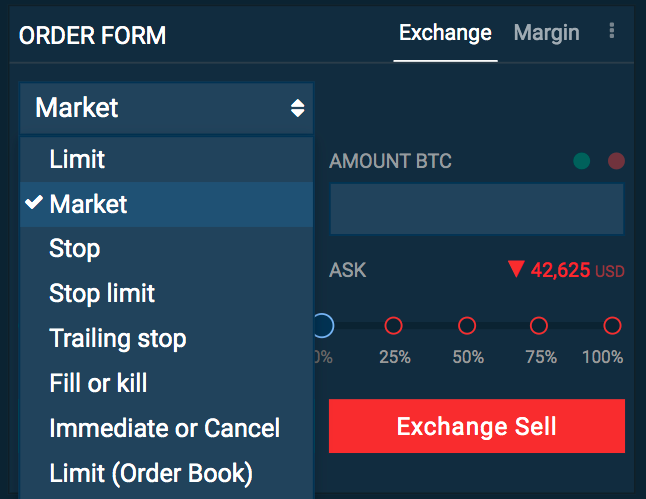Select the 50% amount marker
The width and height of the screenshot is (646, 499).
point(467,326)
